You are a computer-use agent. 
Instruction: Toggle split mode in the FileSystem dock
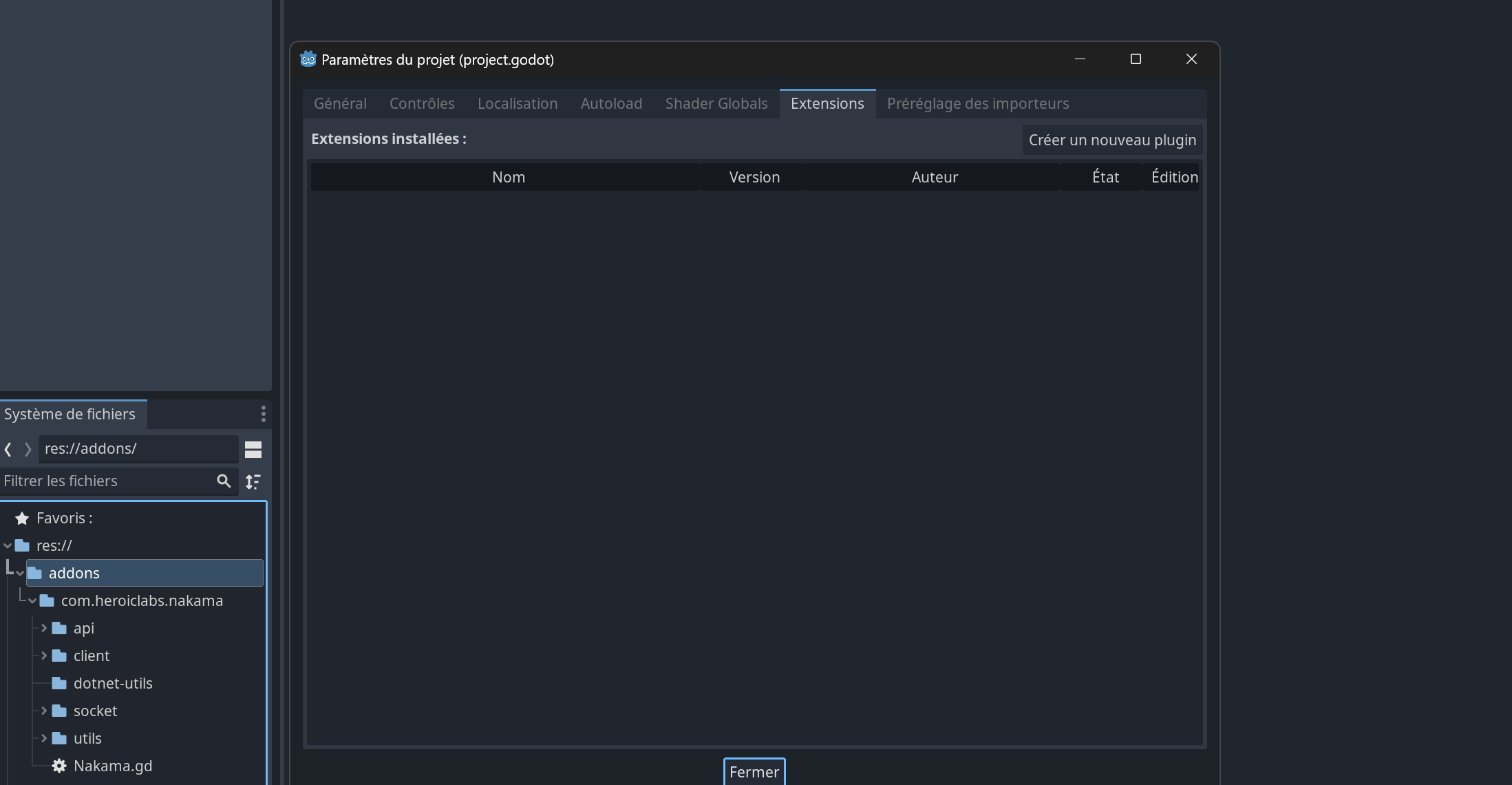pos(253,449)
